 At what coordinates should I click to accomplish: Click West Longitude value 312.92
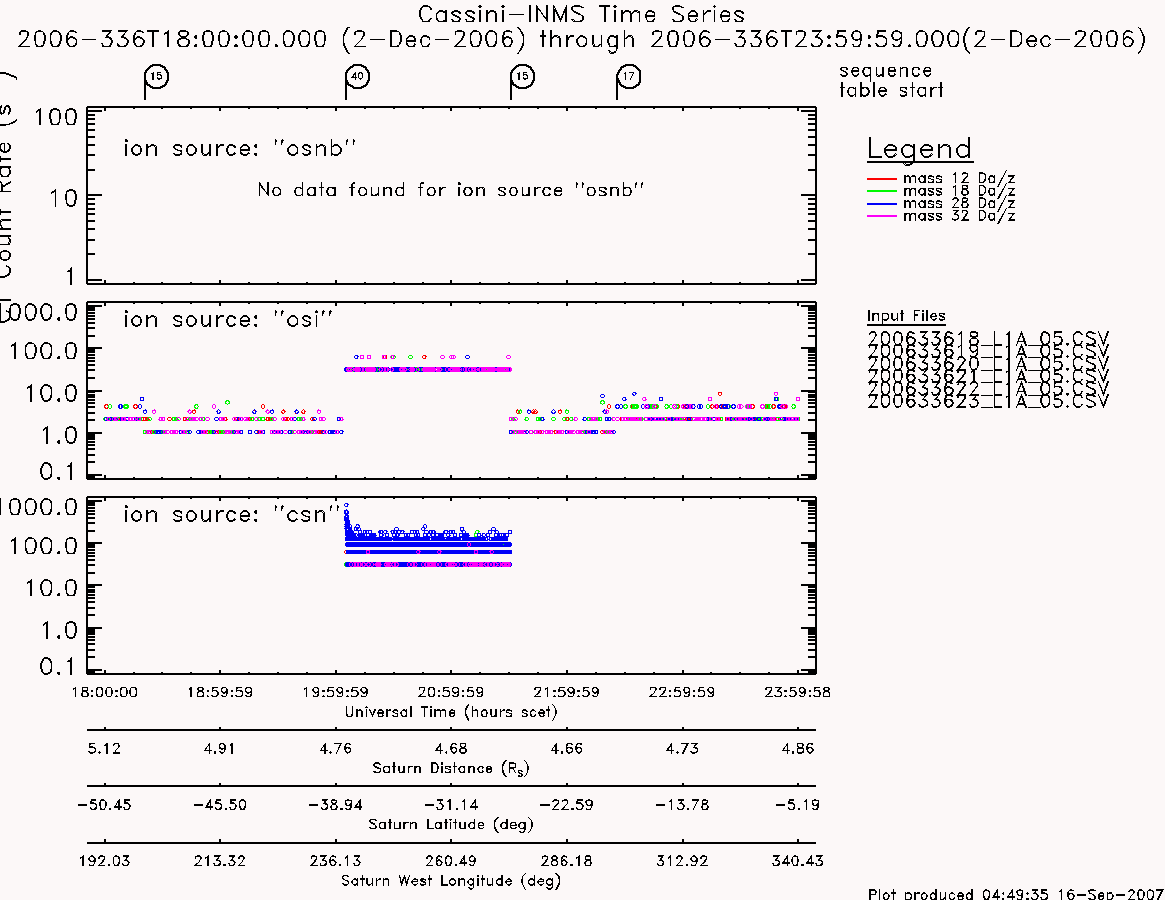point(681,861)
